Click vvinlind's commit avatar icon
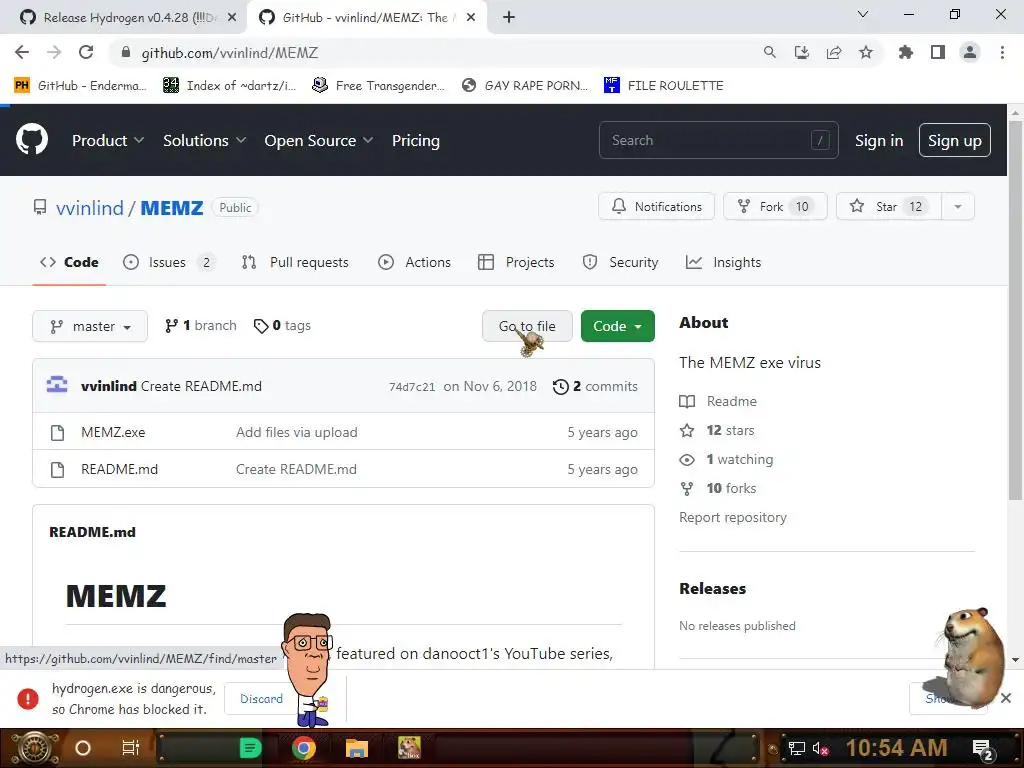This screenshot has height=768, width=1024. [57, 385]
